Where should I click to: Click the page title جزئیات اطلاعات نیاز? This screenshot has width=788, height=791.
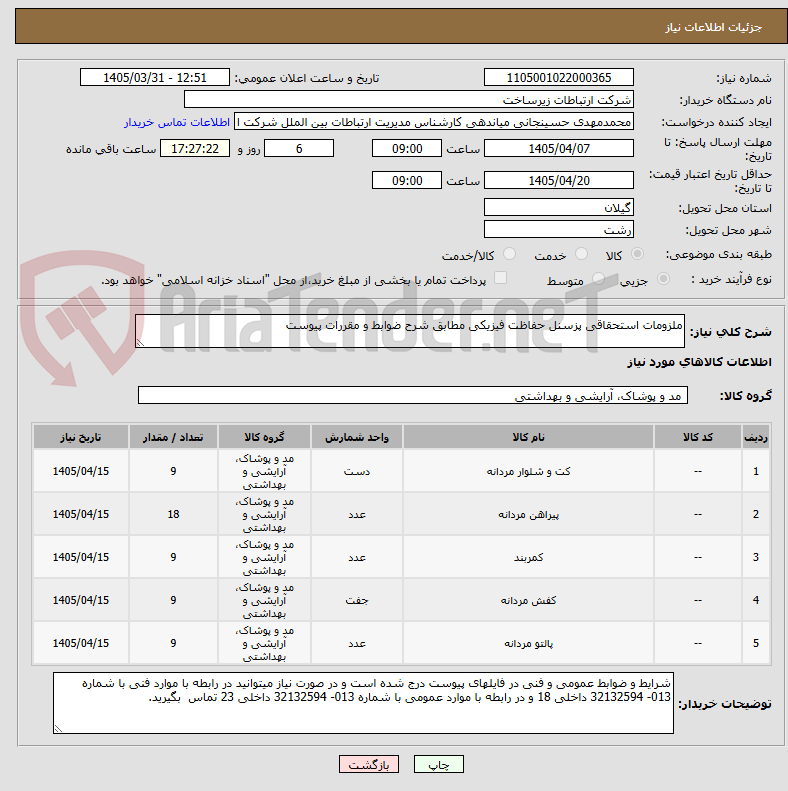(x=713, y=27)
